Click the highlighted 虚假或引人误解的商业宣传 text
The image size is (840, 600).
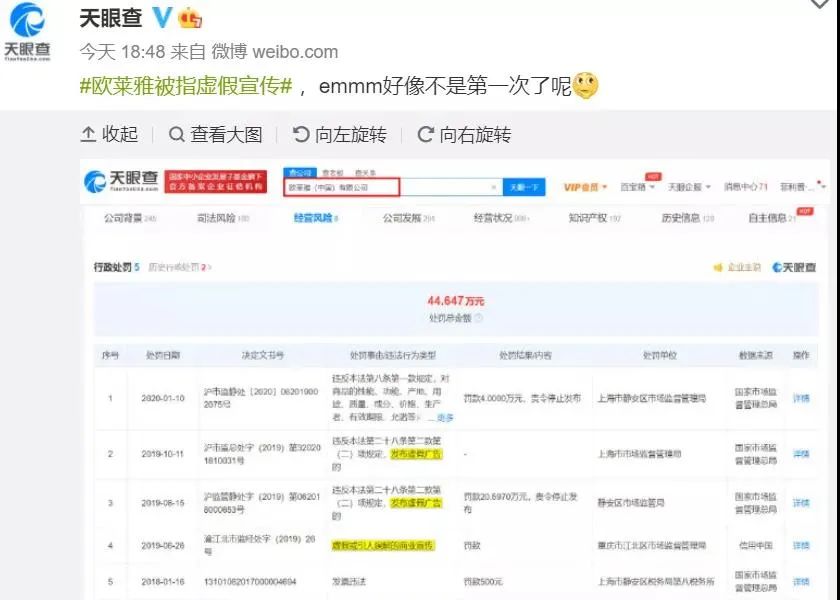pyautogui.click(x=384, y=545)
